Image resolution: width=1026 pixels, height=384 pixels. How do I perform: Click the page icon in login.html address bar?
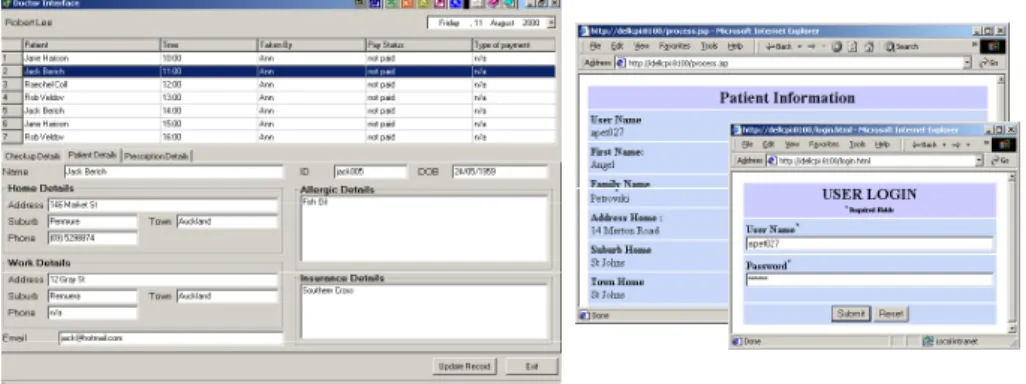772,160
